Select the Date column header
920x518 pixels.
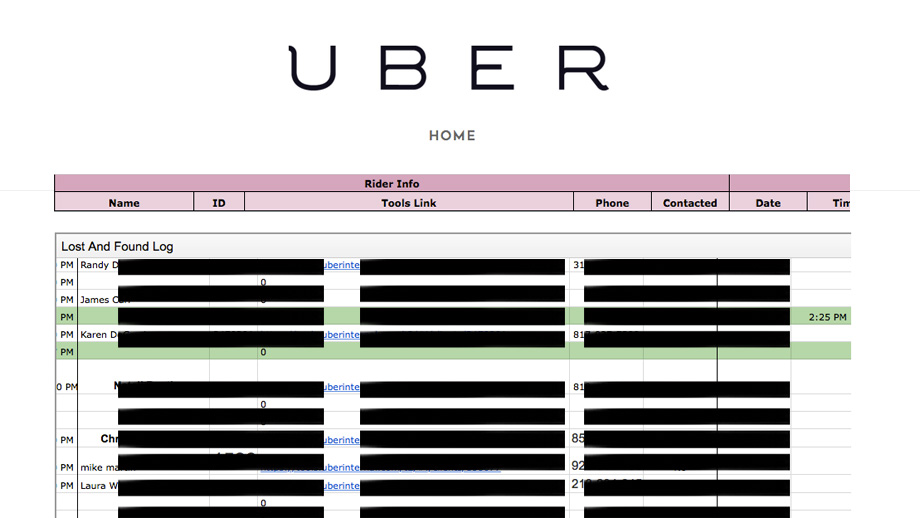[768, 203]
